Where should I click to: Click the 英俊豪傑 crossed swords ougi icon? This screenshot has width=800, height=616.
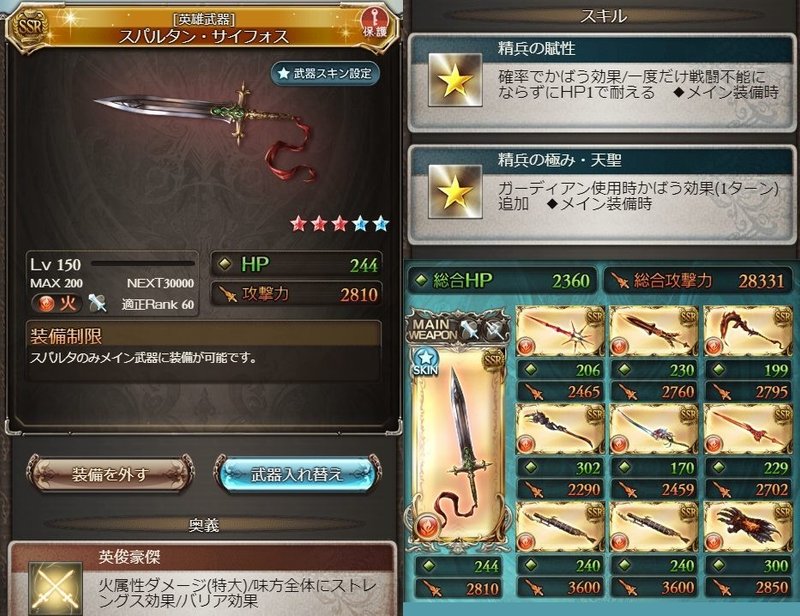pyautogui.click(x=55, y=588)
